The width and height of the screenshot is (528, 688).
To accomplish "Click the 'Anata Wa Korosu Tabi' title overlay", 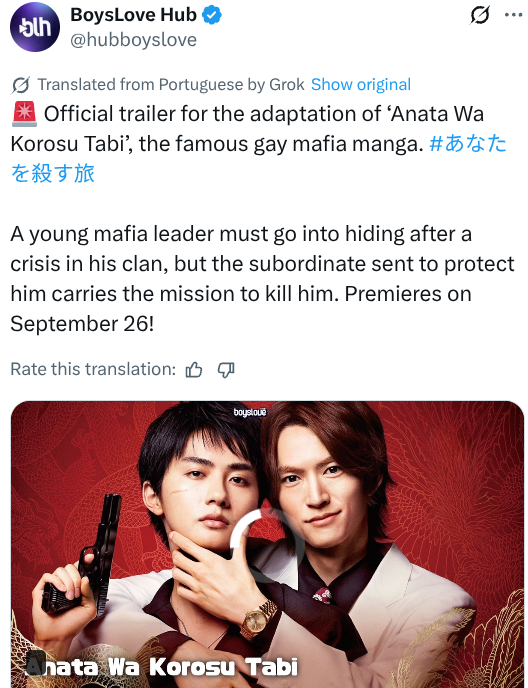I will point(162,666).
